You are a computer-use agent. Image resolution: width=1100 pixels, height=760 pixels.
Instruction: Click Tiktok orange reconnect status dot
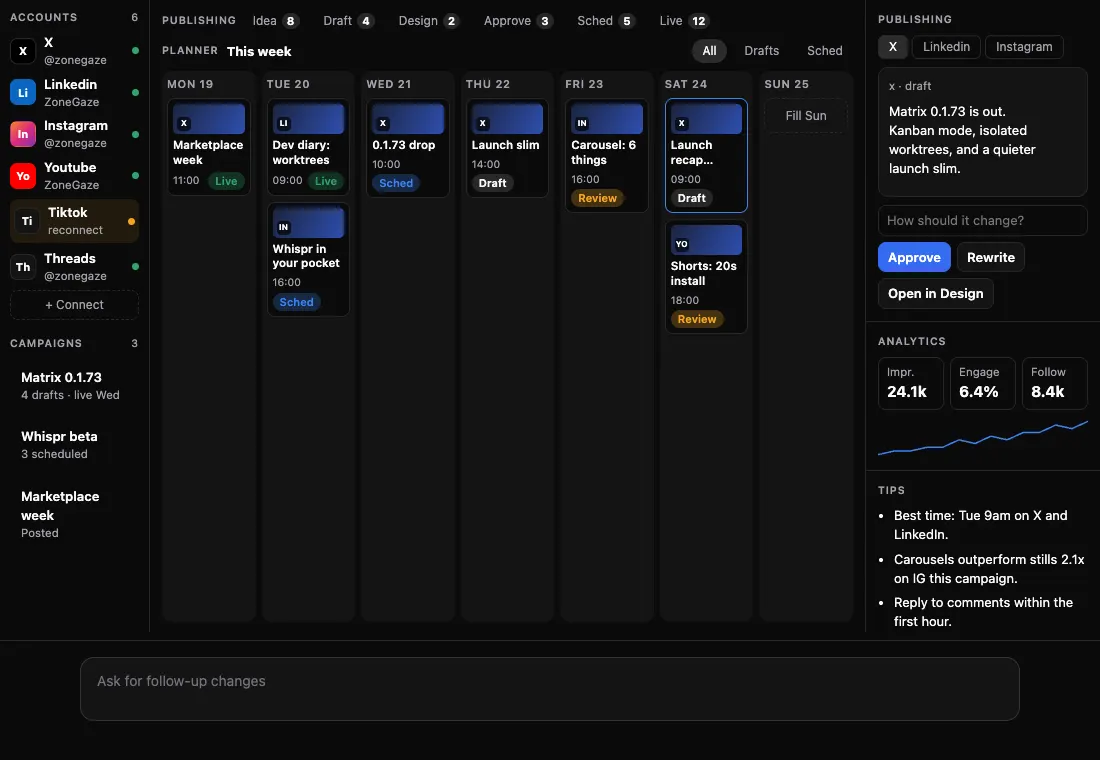pos(131,221)
